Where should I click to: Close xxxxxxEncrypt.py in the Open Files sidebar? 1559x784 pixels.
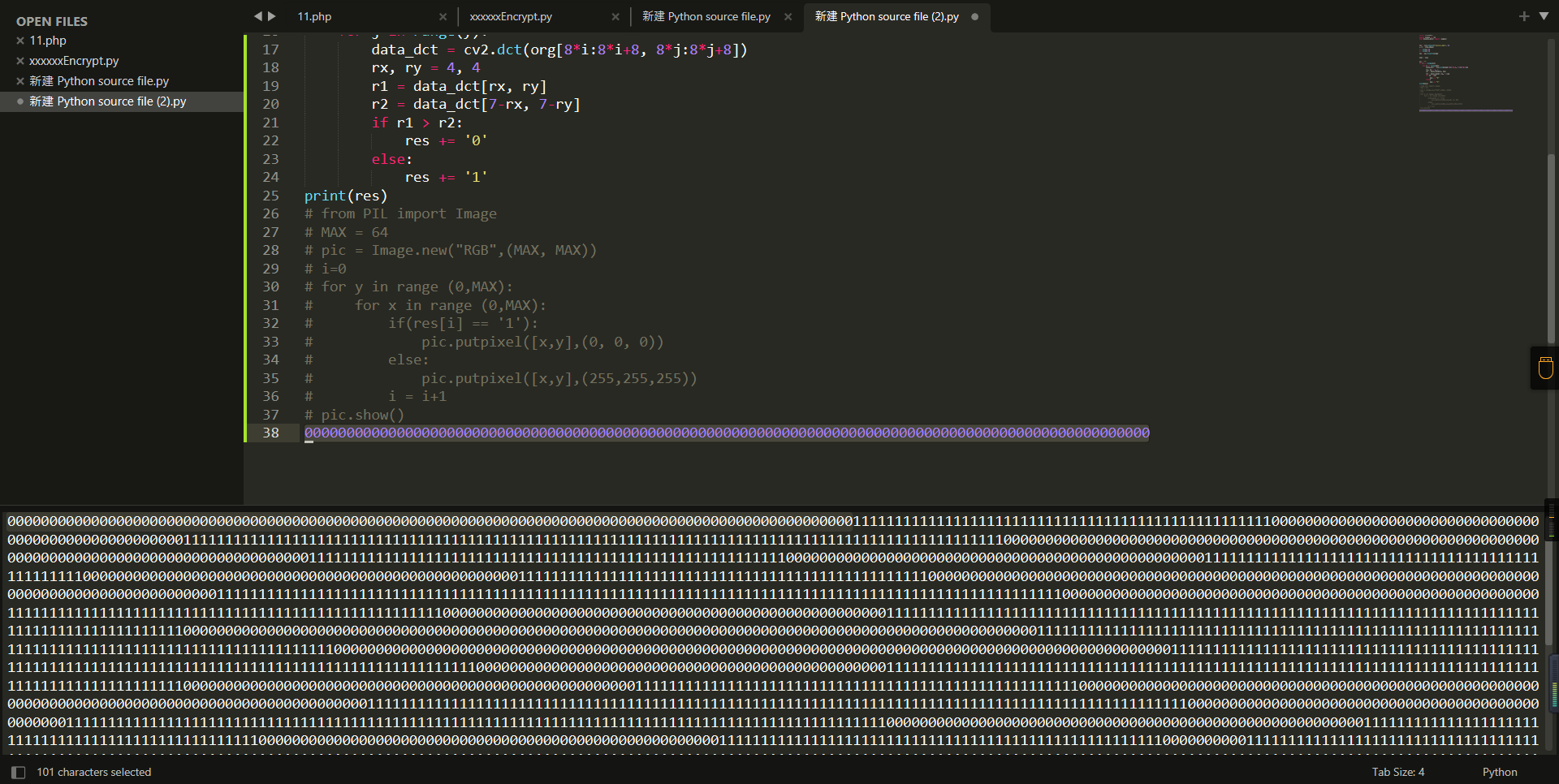pos(20,61)
